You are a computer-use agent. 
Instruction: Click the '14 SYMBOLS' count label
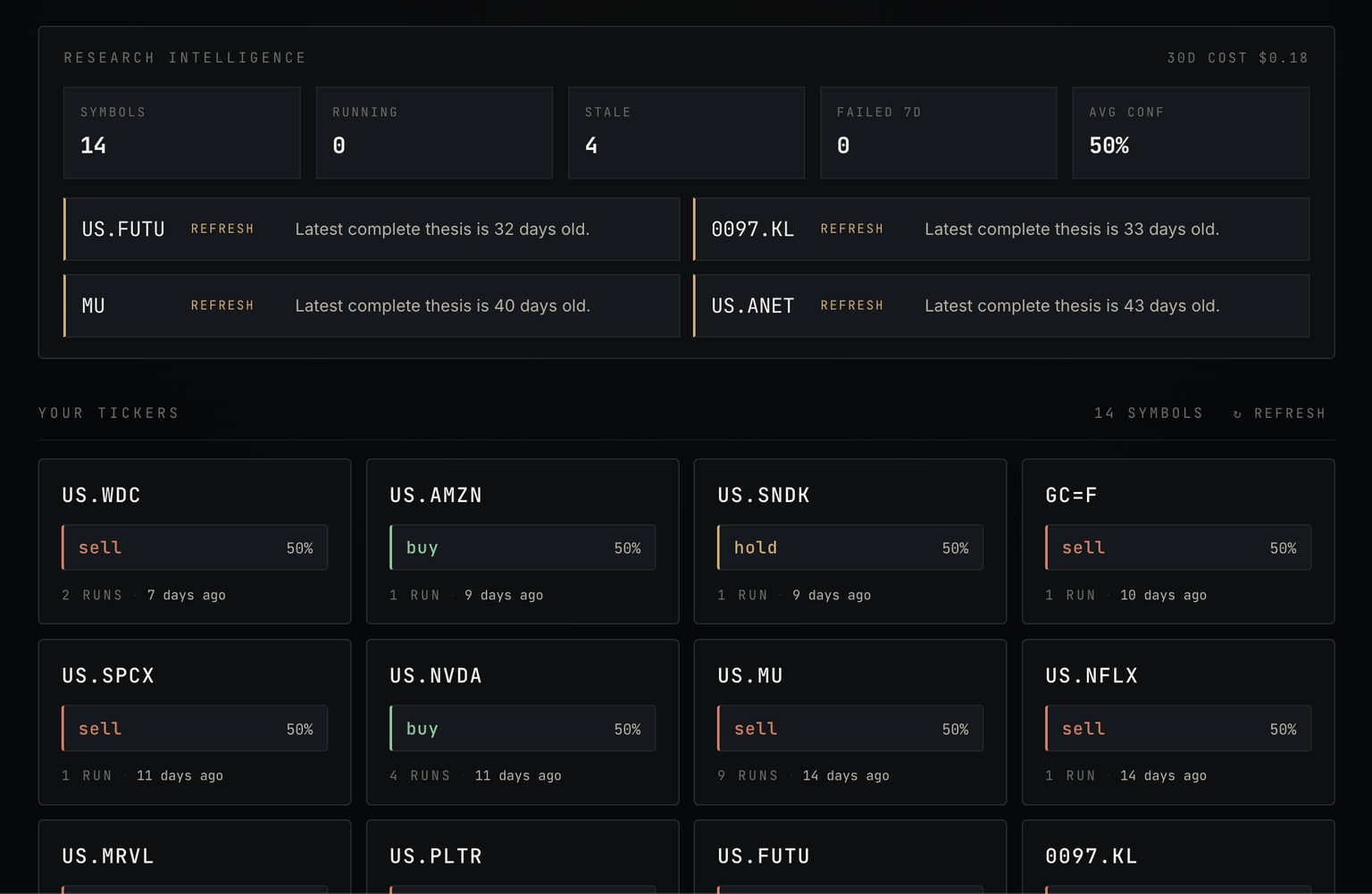pyautogui.click(x=1149, y=413)
